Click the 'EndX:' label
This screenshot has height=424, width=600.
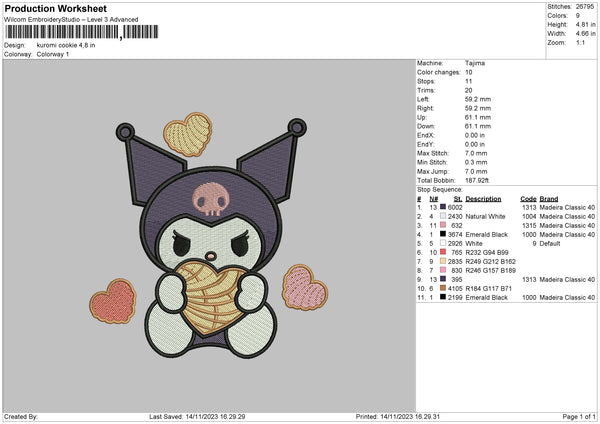(x=426, y=135)
